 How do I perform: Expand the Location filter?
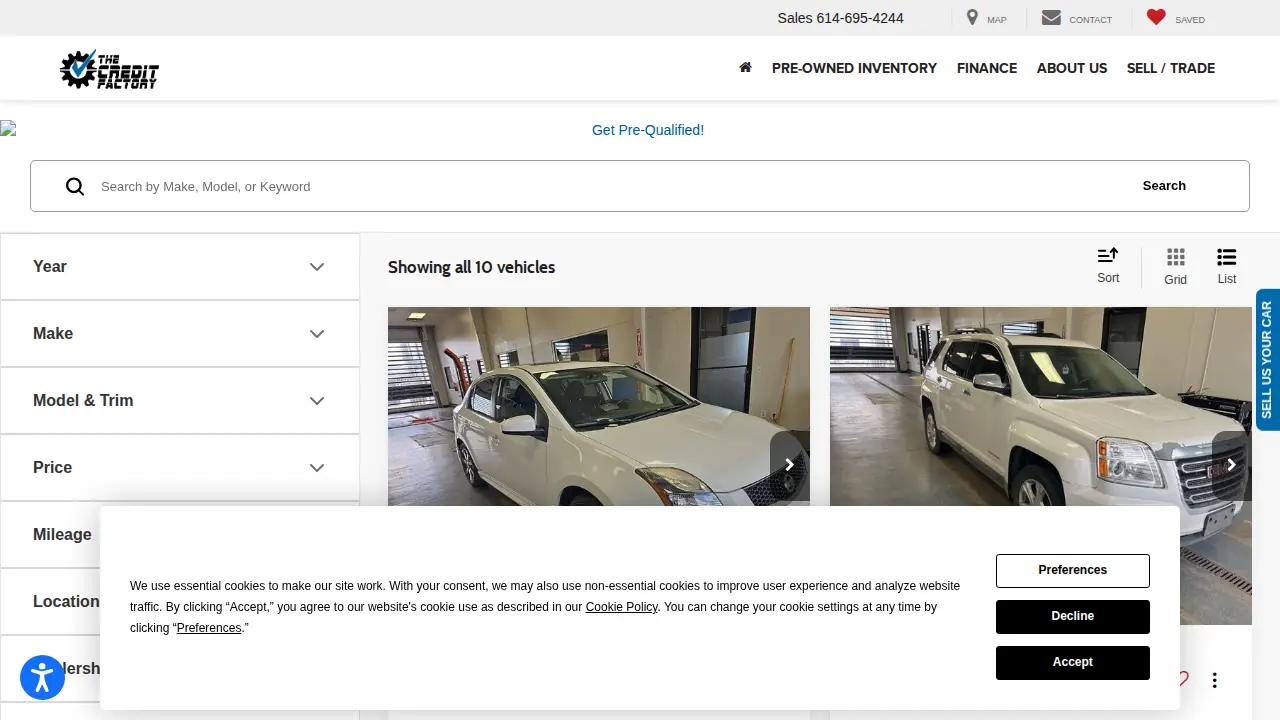pos(180,602)
